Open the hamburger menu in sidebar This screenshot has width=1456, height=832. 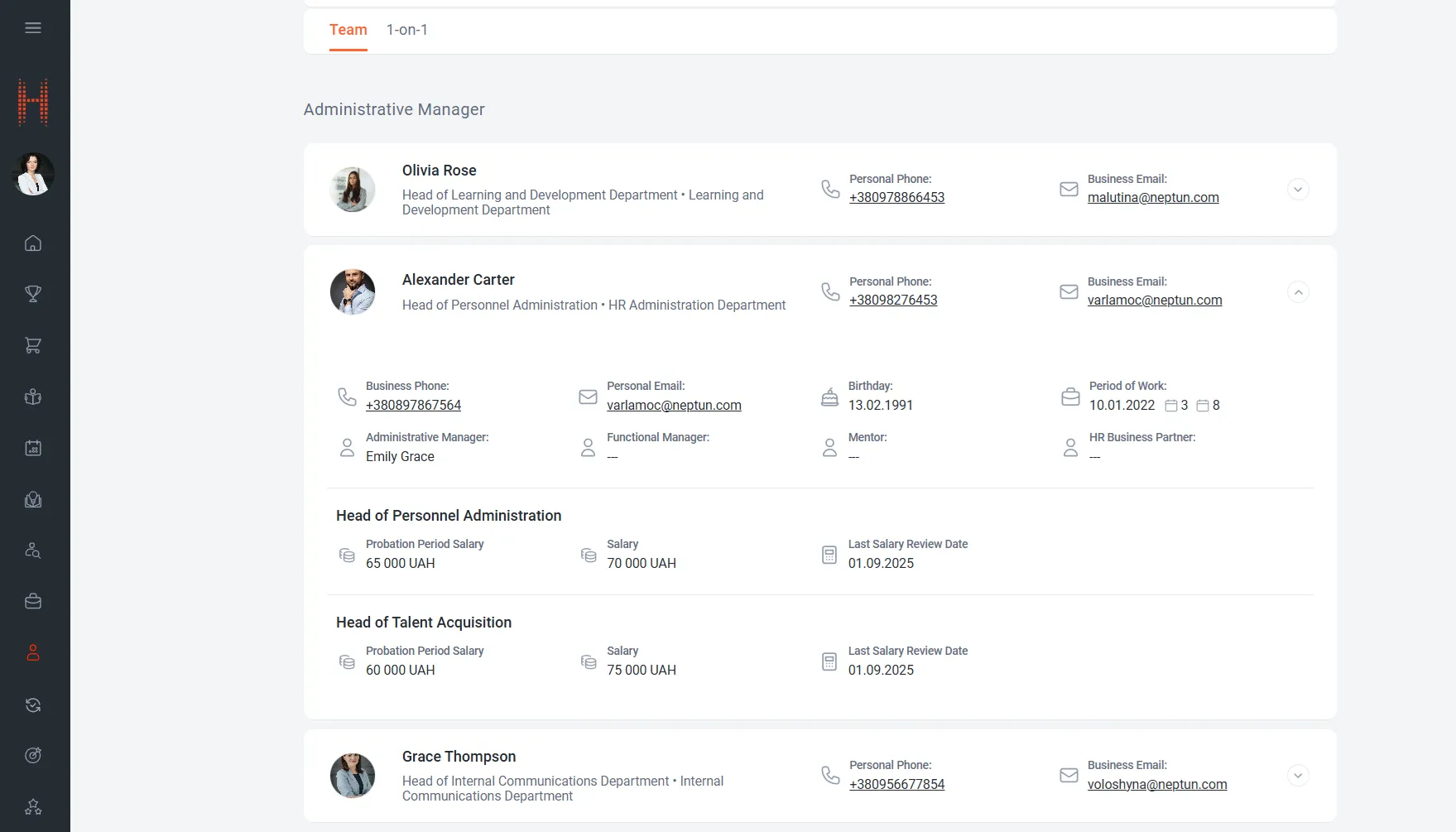coord(33,28)
